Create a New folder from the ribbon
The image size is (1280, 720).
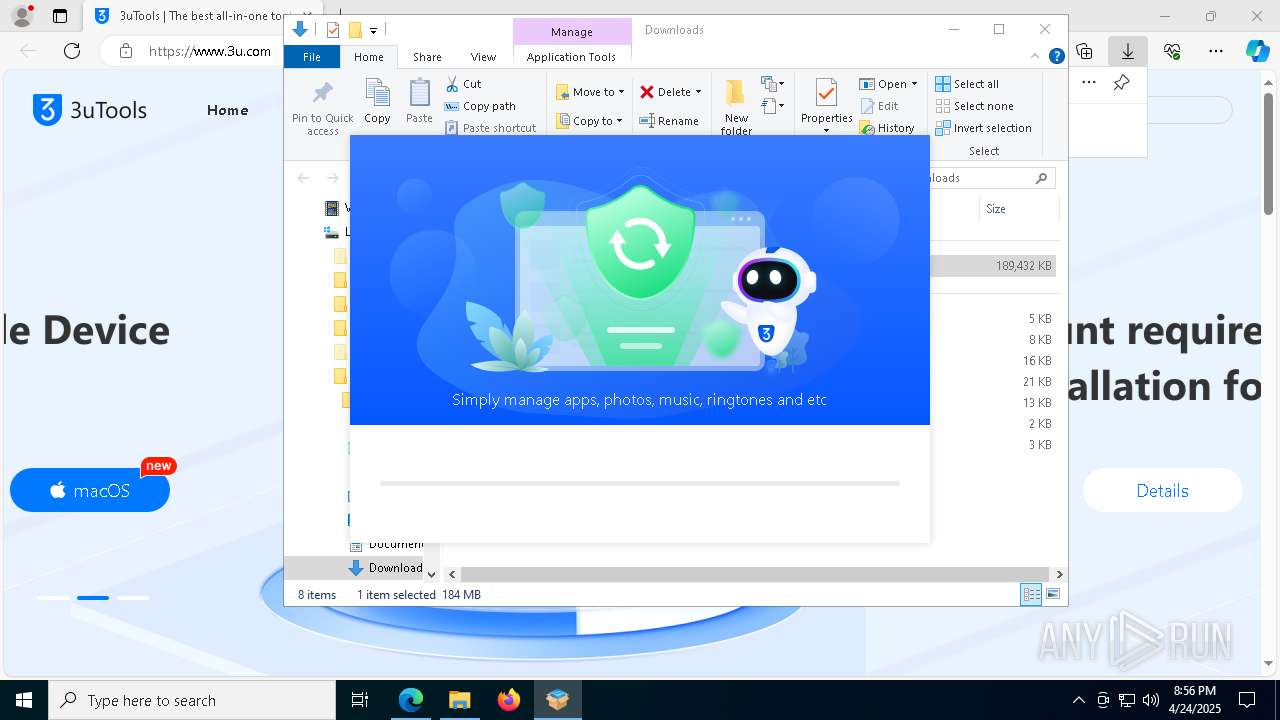coord(736,106)
